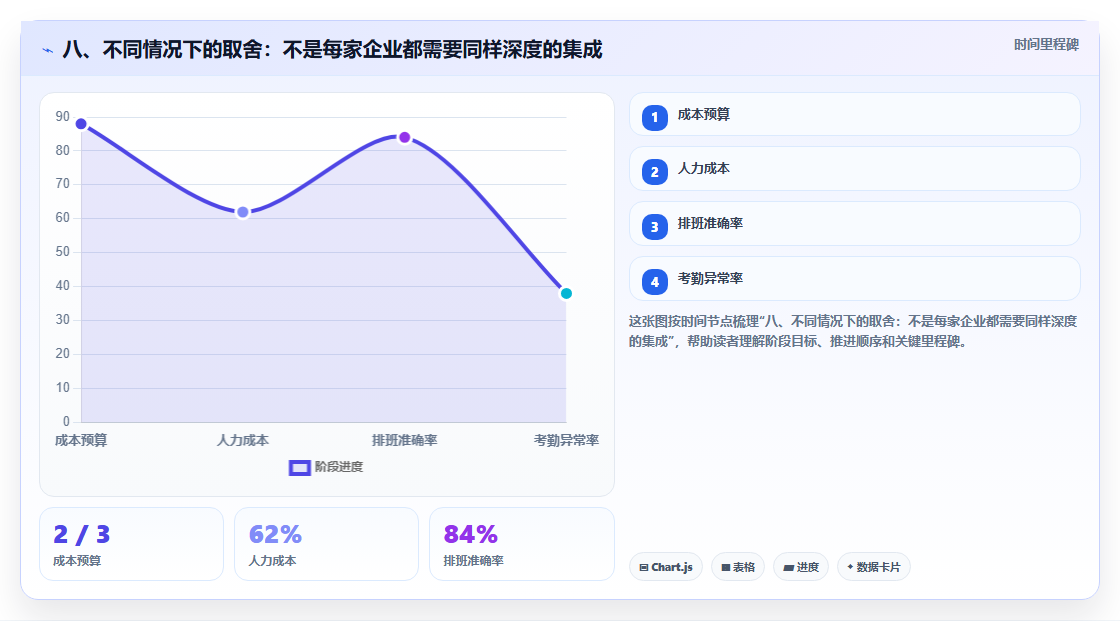The image size is (1120, 621).
Task: Click the section title 八、不同情况下的取舍
Action: pos(332,50)
